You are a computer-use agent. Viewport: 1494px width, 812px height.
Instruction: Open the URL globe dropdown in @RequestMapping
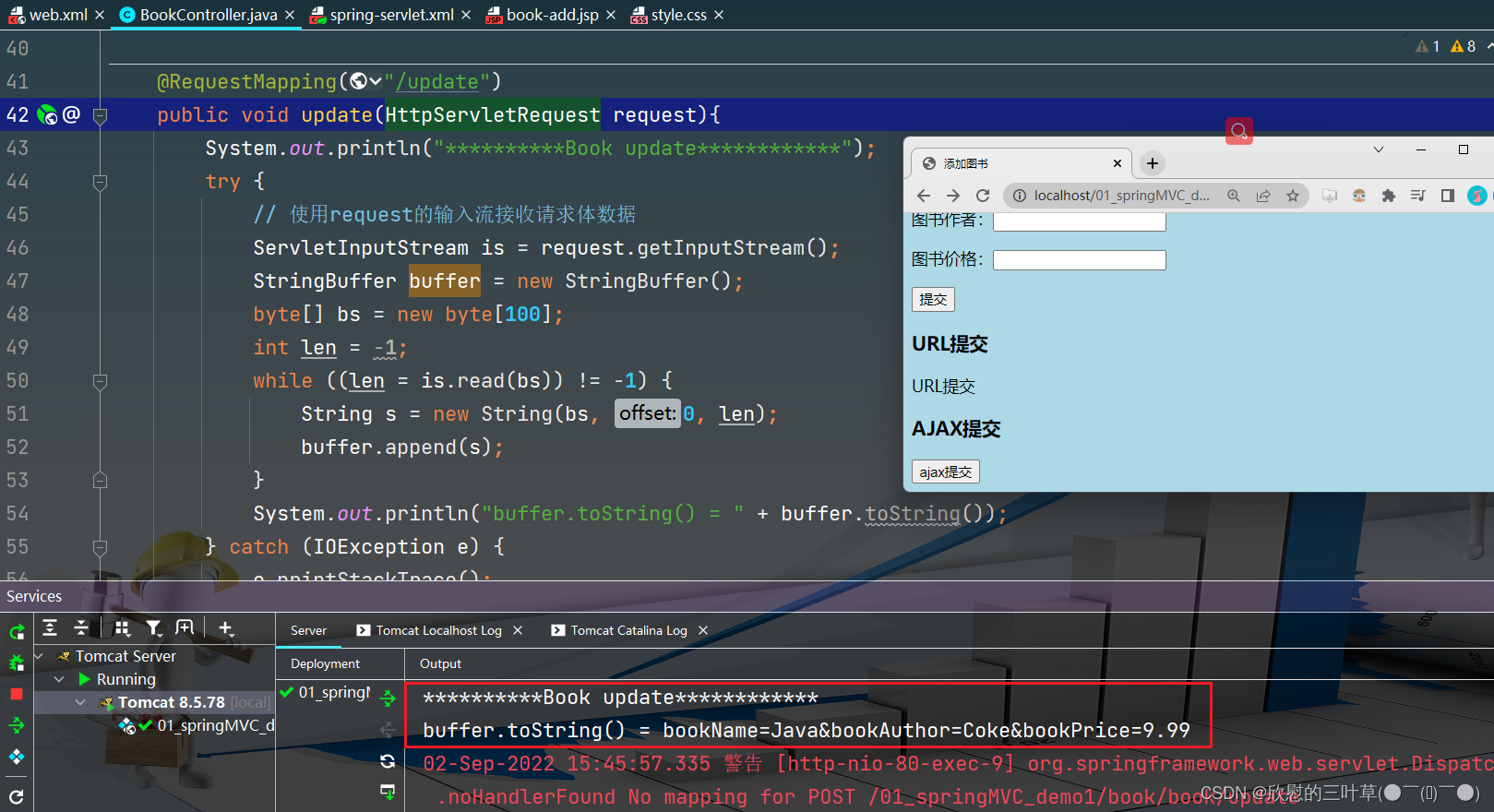365,81
